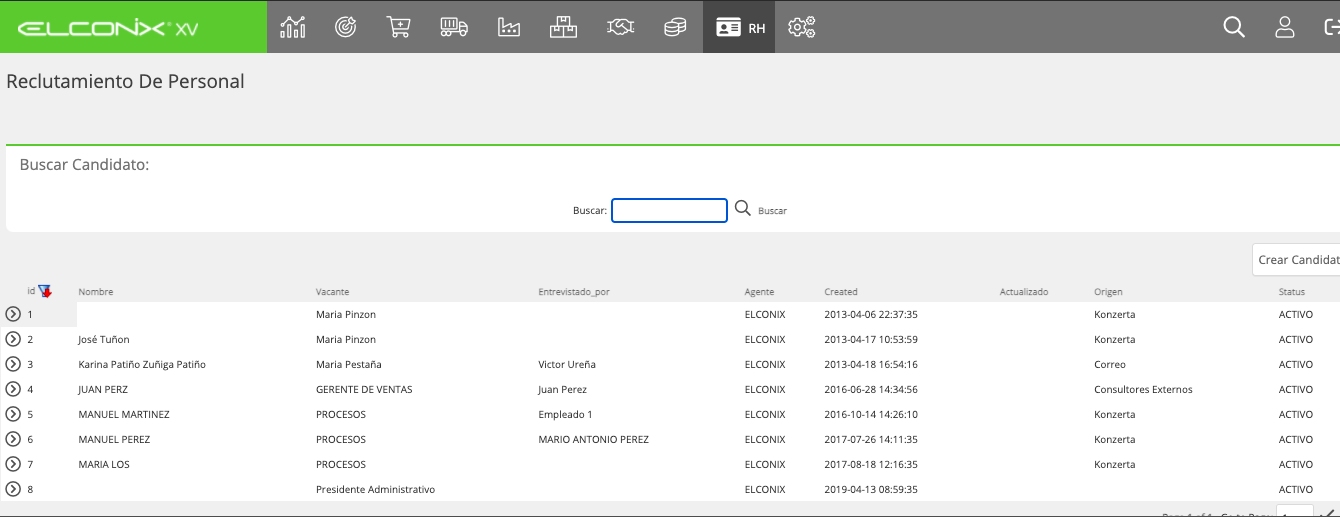Sort by the Origen column header

(1108, 292)
